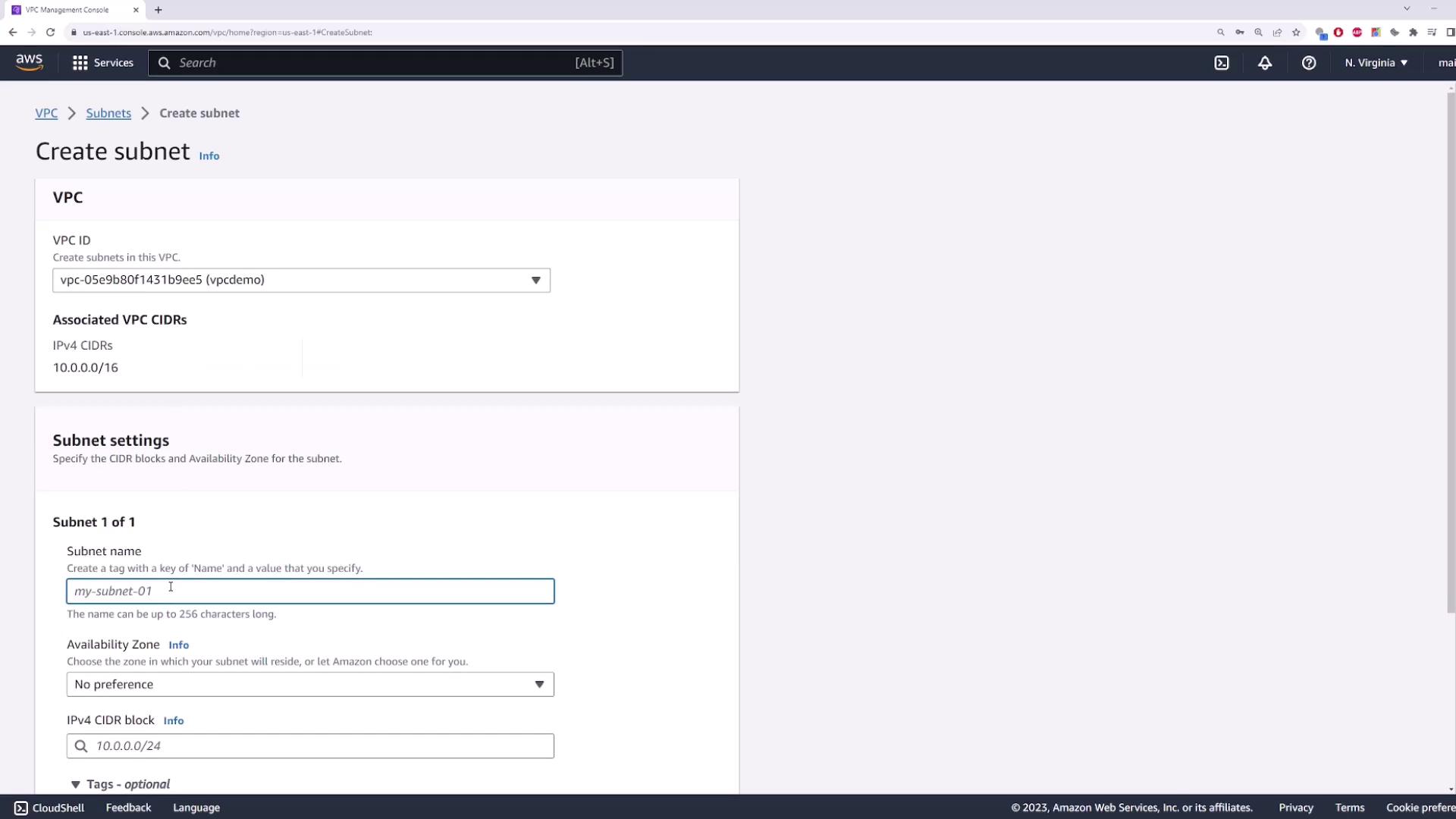
Task: Bookmark page with star icon
Action: [x=1296, y=32]
